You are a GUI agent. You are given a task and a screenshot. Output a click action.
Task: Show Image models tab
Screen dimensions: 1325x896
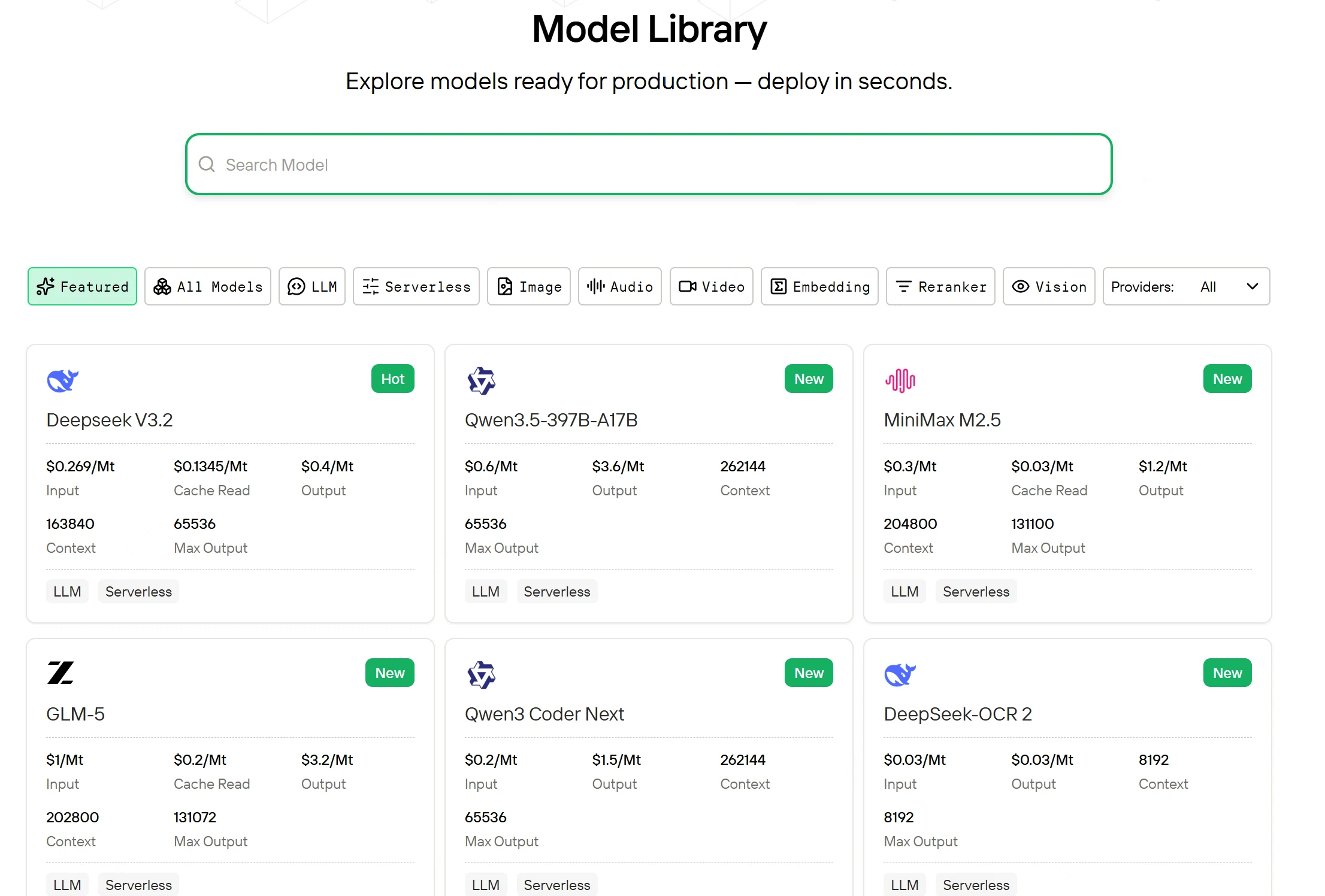pyautogui.click(x=529, y=286)
